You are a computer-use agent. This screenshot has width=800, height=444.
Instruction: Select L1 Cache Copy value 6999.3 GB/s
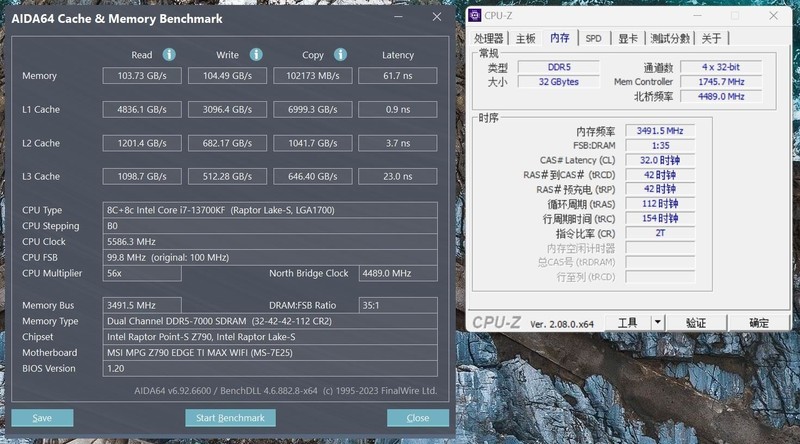coord(313,109)
